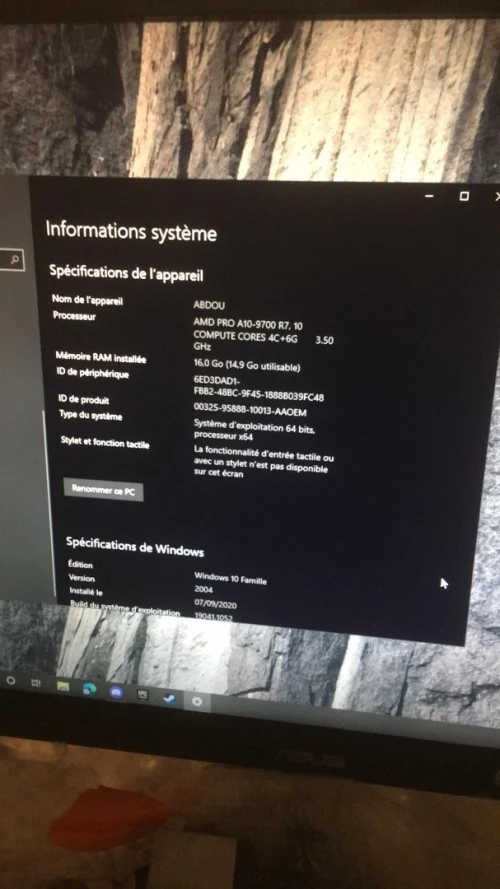
Task: Click the Processeur label
Action: (74, 316)
